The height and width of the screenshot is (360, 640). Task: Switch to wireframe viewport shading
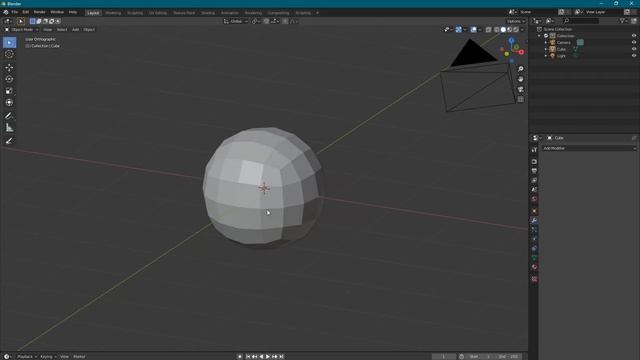click(497, 30)
